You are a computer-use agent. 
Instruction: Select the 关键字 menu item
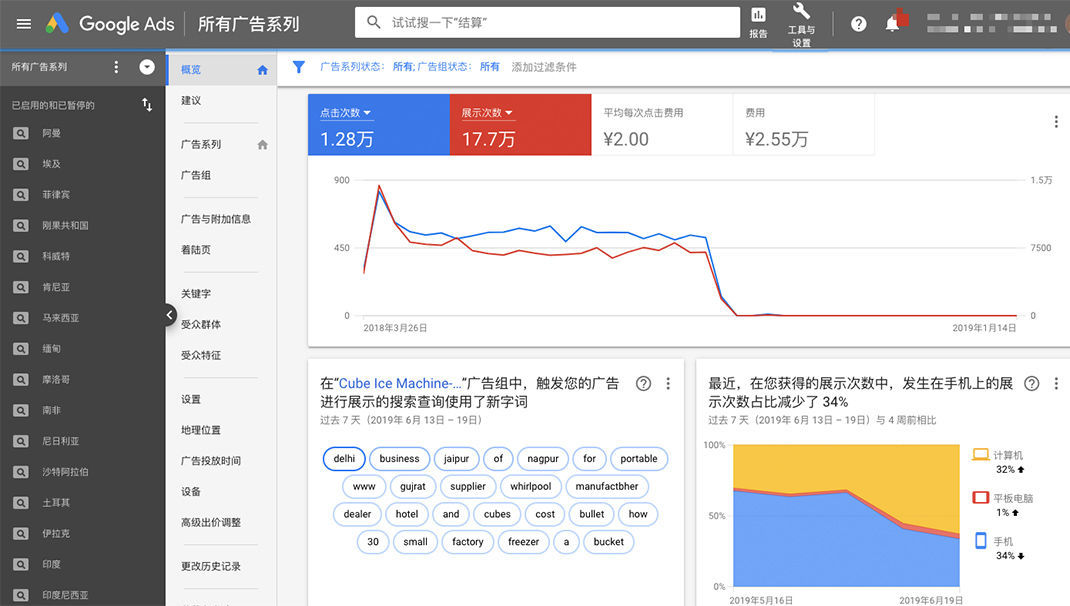[x=196, y=293]
